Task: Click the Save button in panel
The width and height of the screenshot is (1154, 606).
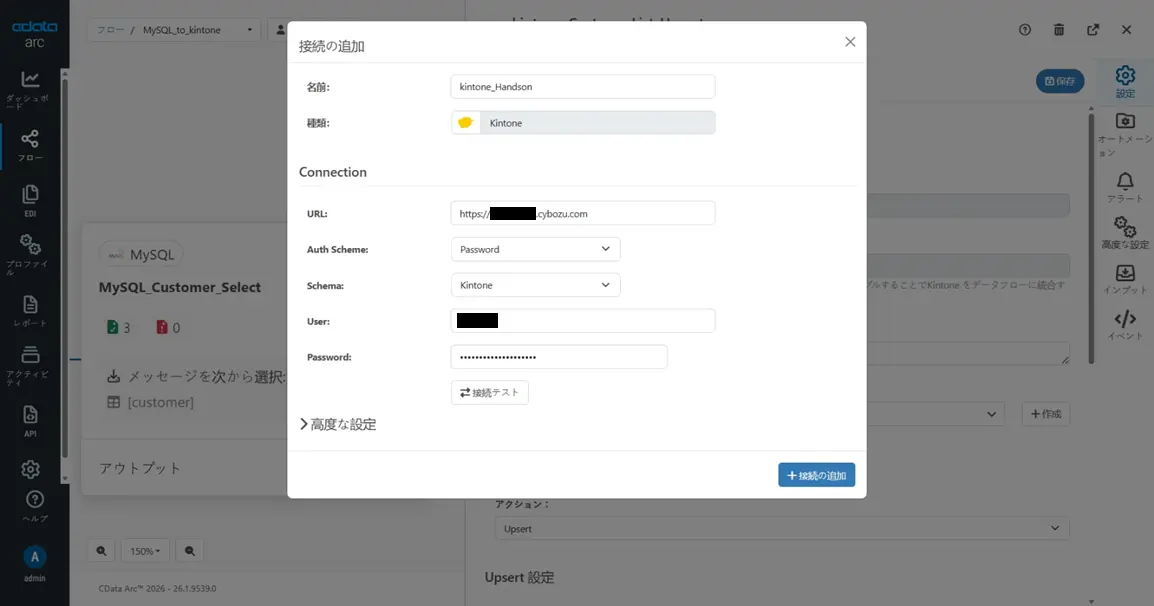Action: [x=1060, y=81]
